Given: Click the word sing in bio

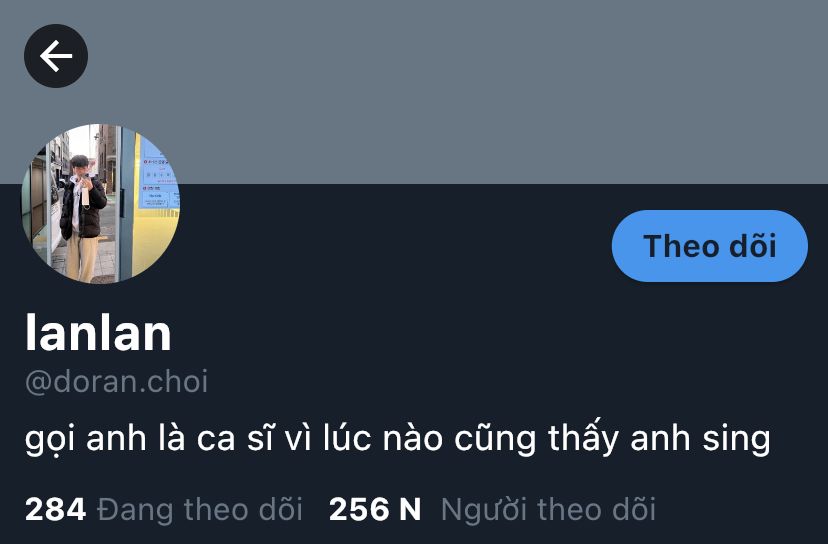Looking at the screenshot, I should click(x=736, y=439).
